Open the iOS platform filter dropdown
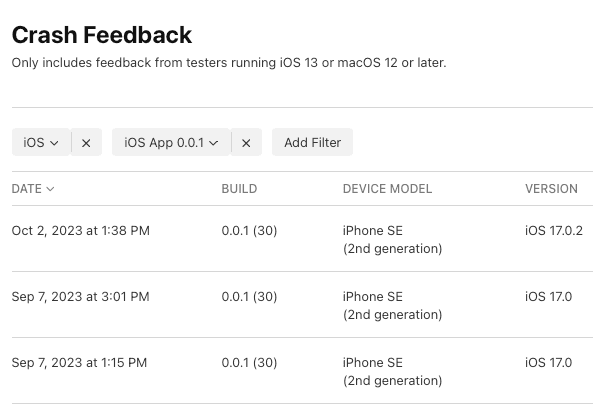 coord(41,143)
